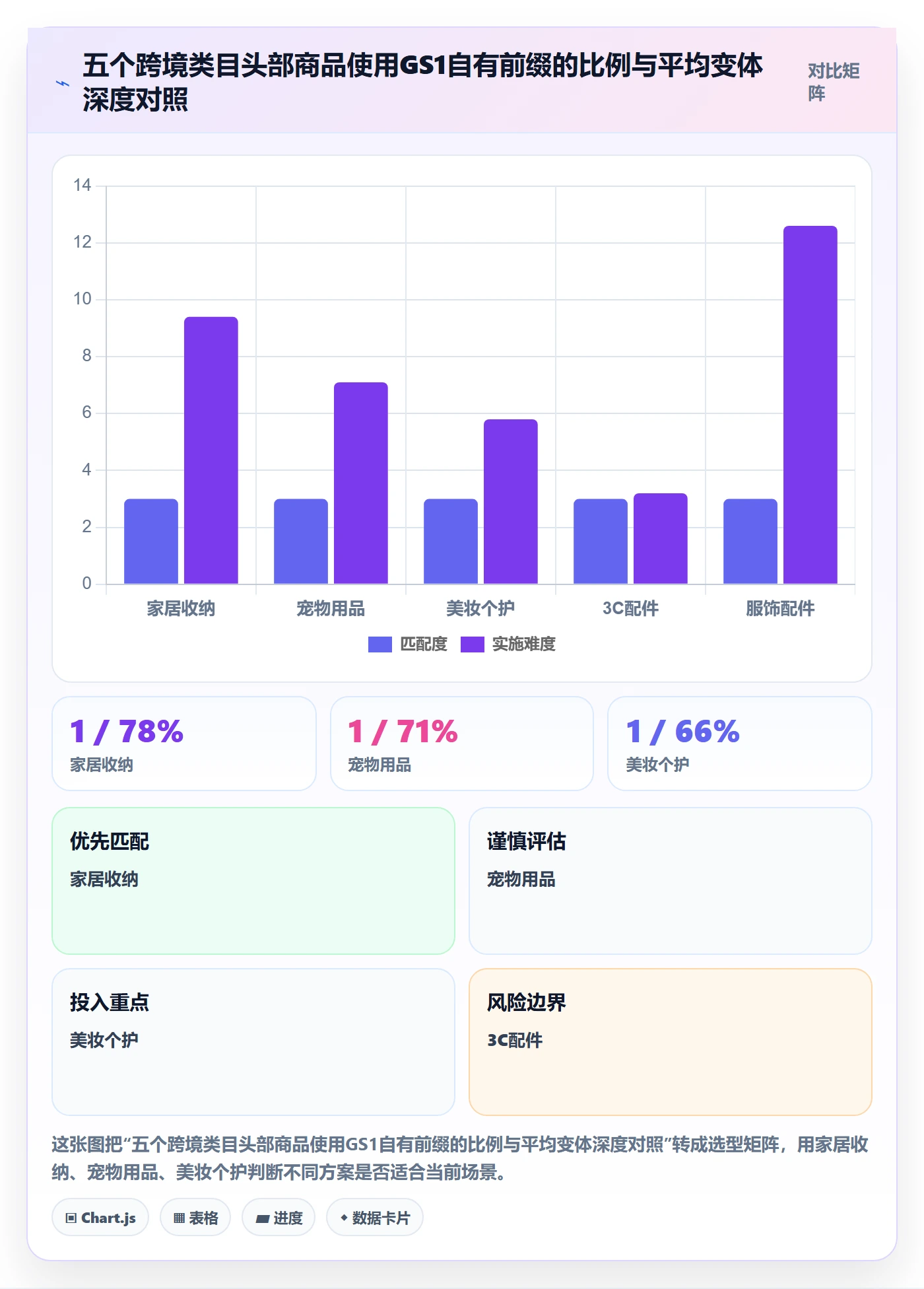
Task: Click the y-axis value 14
Action: [x=82, y=185]
